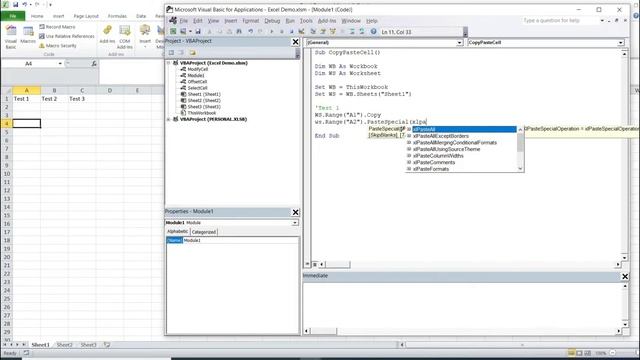Save workbook via Excel quick access icon

point(16,4)
